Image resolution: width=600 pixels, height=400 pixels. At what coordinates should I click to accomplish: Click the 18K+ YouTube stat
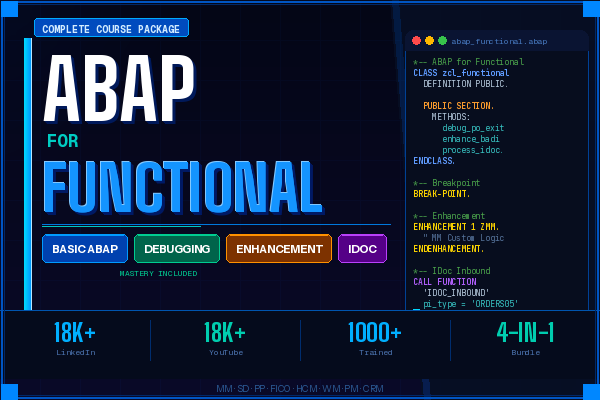pos(225,338)
